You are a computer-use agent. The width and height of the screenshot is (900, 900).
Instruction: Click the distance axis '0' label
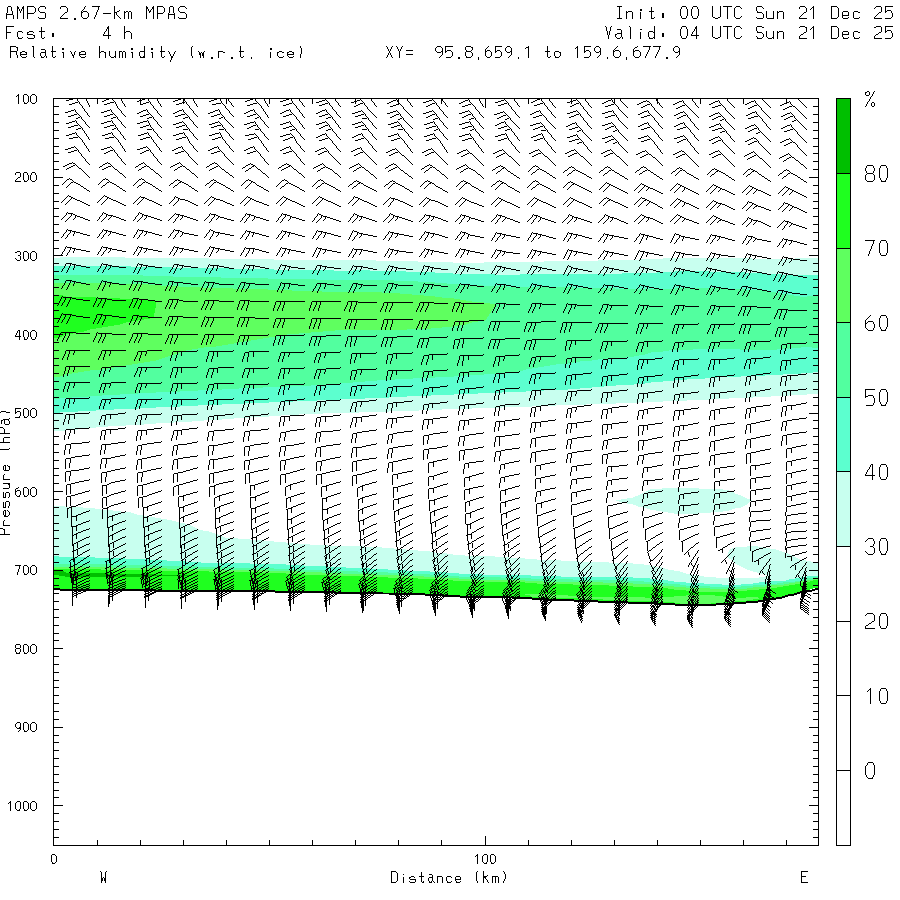pyautogui.click(x=54, y=859)
